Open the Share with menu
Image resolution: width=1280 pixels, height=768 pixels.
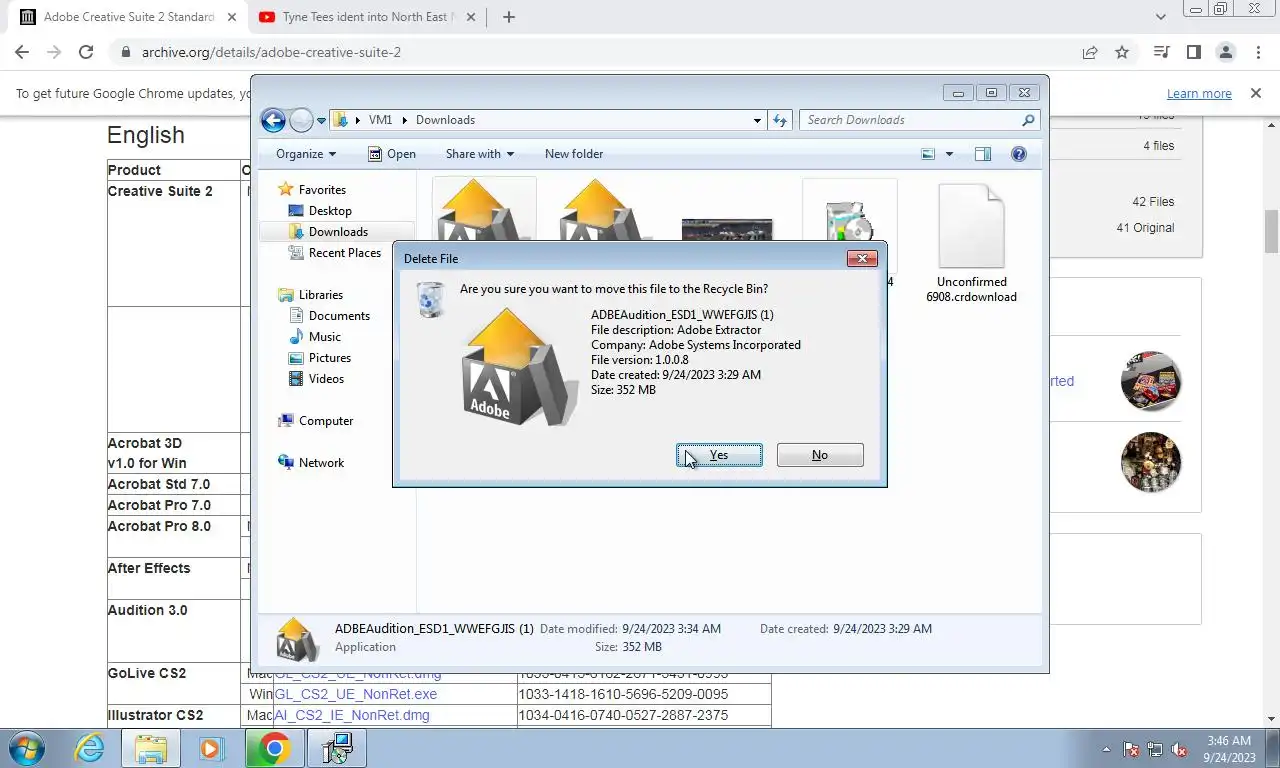pyautogui.click(x=480, y=154)
